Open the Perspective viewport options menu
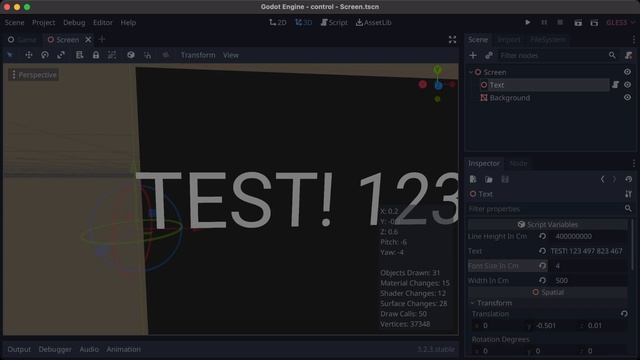 [x=33, y=75]
